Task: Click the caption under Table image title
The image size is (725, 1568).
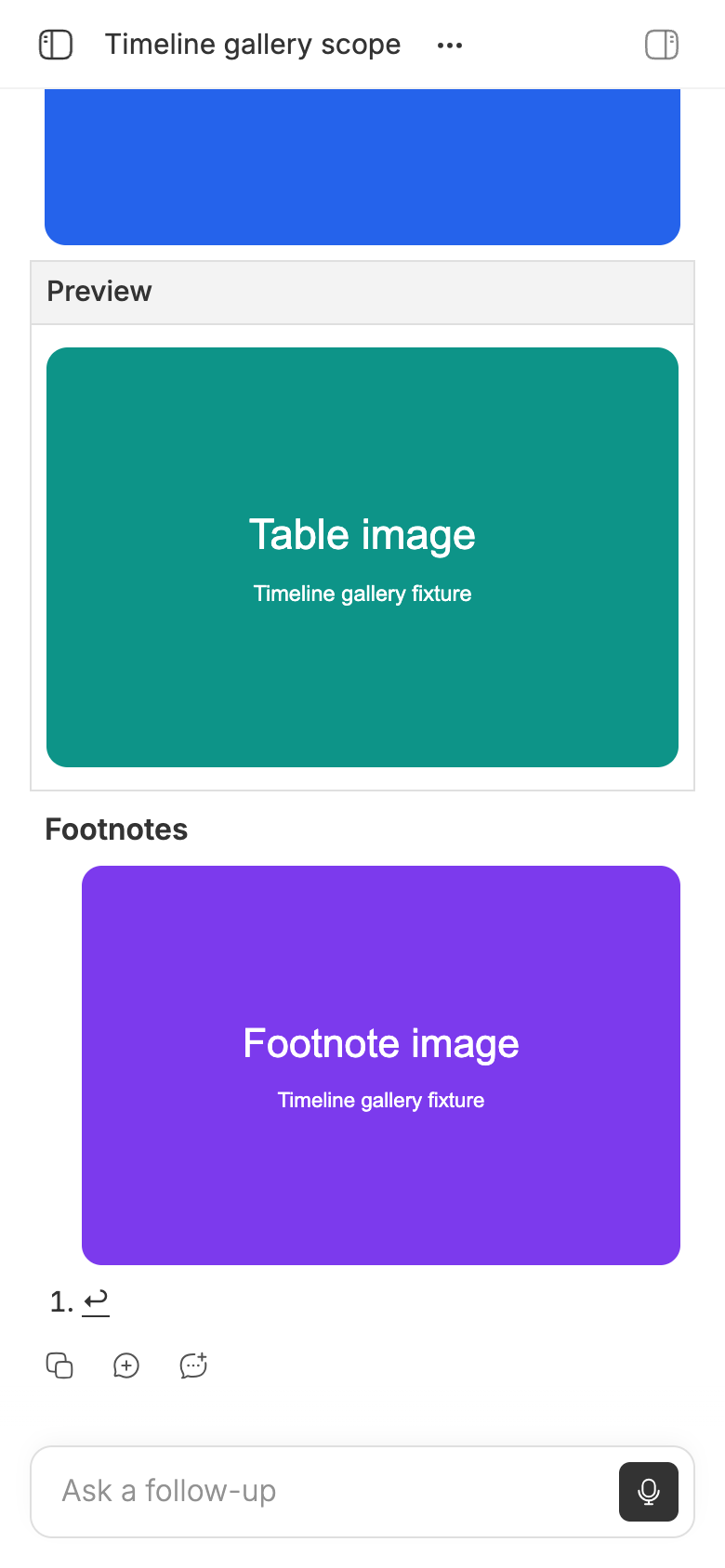Action: point(362,594)
